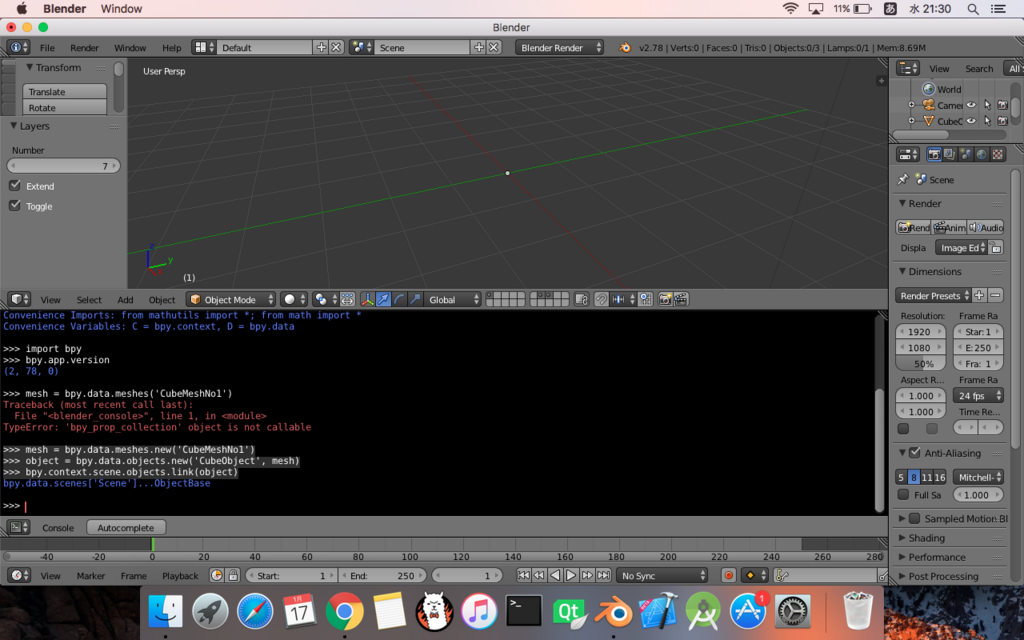Select the translate manipulator arrow

(383, 299)
